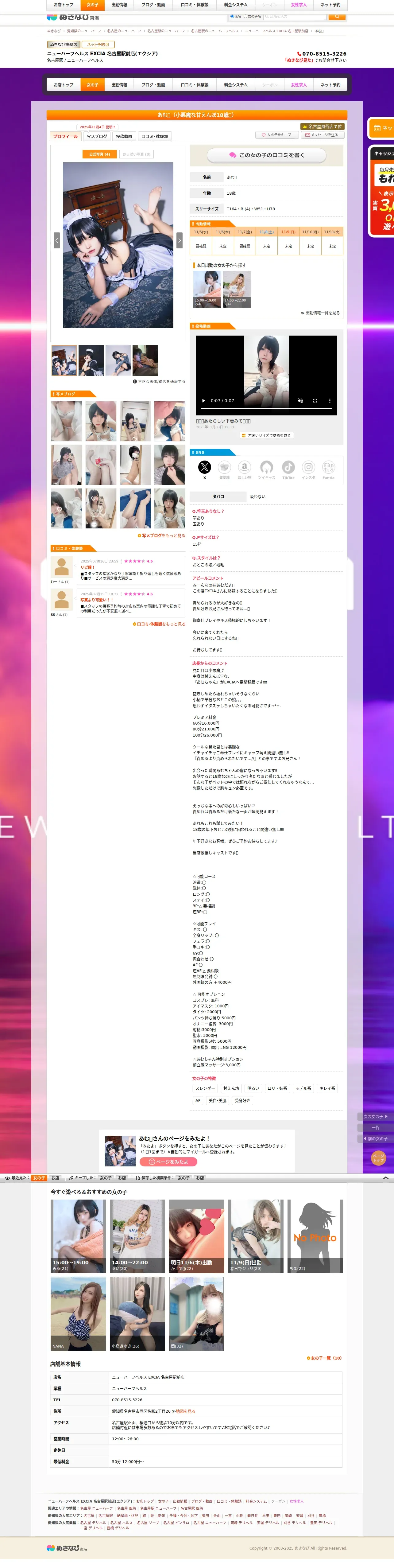Click the 一覧 side button
This screenshot has width=394, height=1568.
[375, 1127]
